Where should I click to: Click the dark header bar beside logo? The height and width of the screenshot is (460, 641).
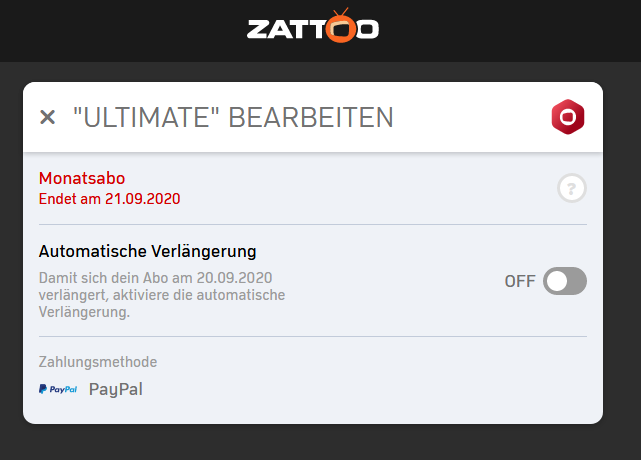pyautogui.click(x=123, y=31)
